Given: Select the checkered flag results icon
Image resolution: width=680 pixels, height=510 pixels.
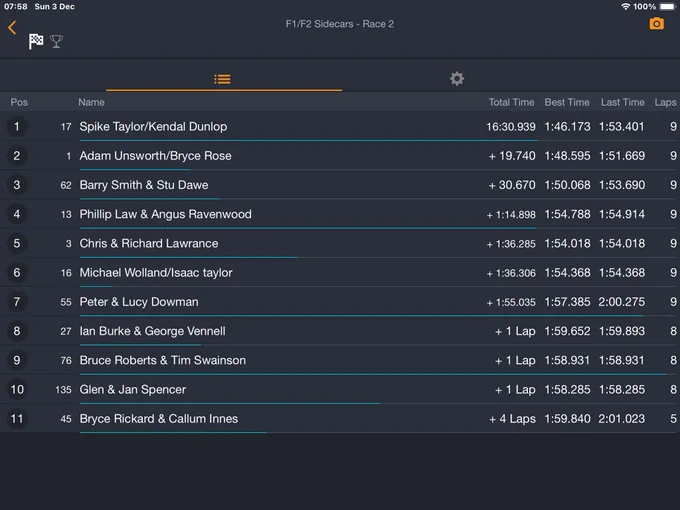Looking at the screenshot, I should point(36,42).
